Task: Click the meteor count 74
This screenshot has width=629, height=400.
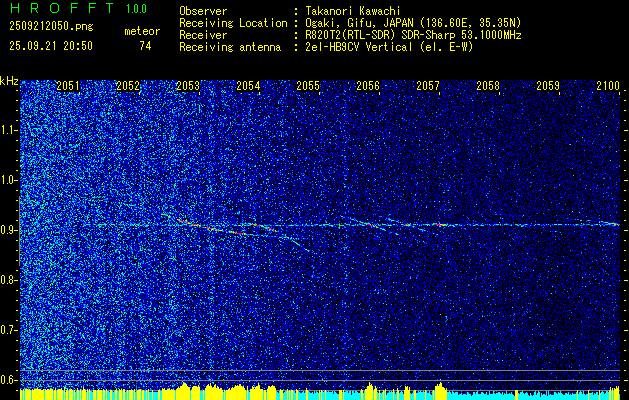Action: (x=145, y=46)
